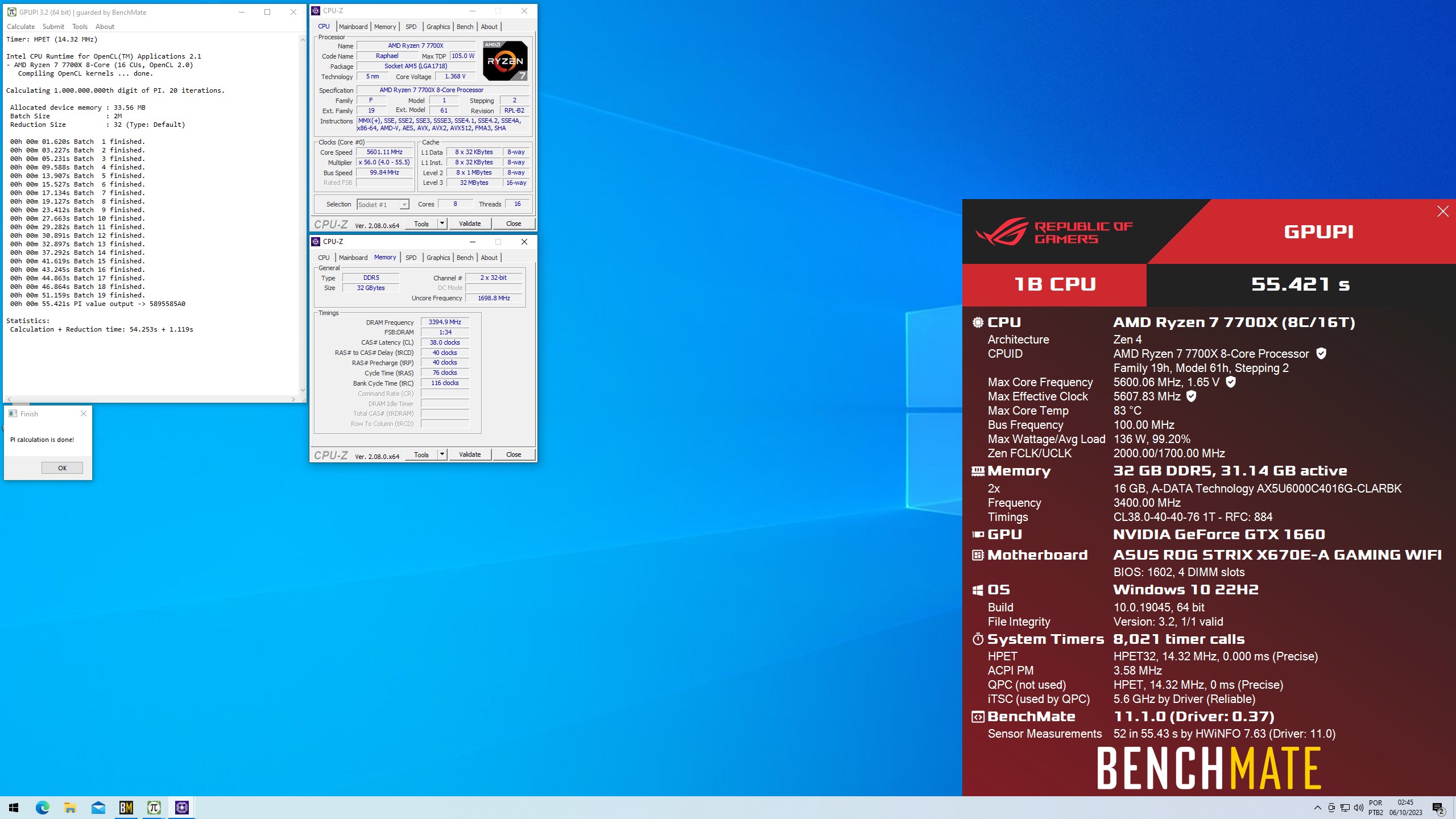This screenshot has width=1456, height=819.
Task: Click the Uncore Frequency value 1698.8 MHz
Action: tap(494, 298)
